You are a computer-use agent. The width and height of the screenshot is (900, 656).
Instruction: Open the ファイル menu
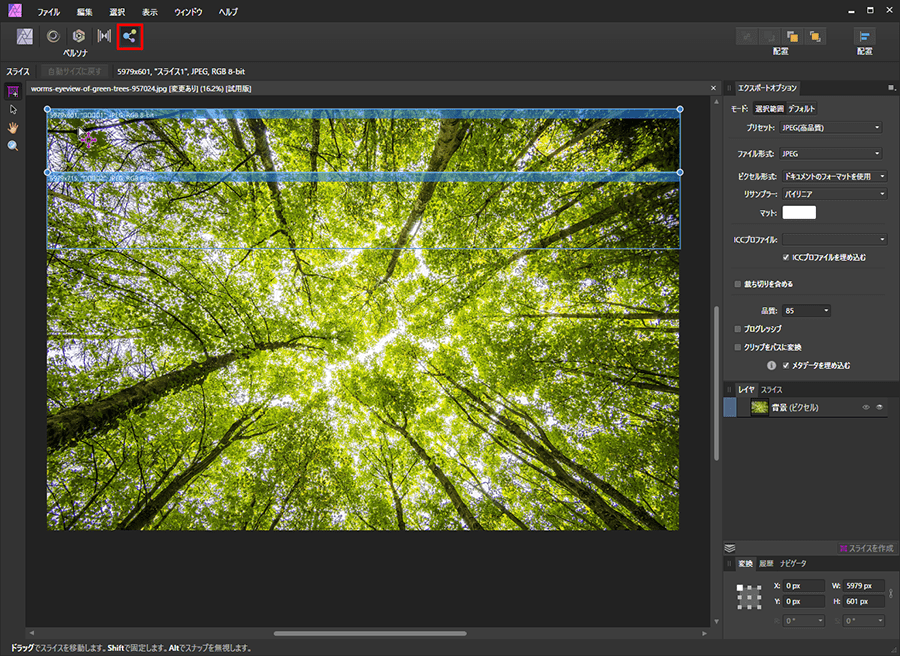pyautogui.click(x=48, y=13)
